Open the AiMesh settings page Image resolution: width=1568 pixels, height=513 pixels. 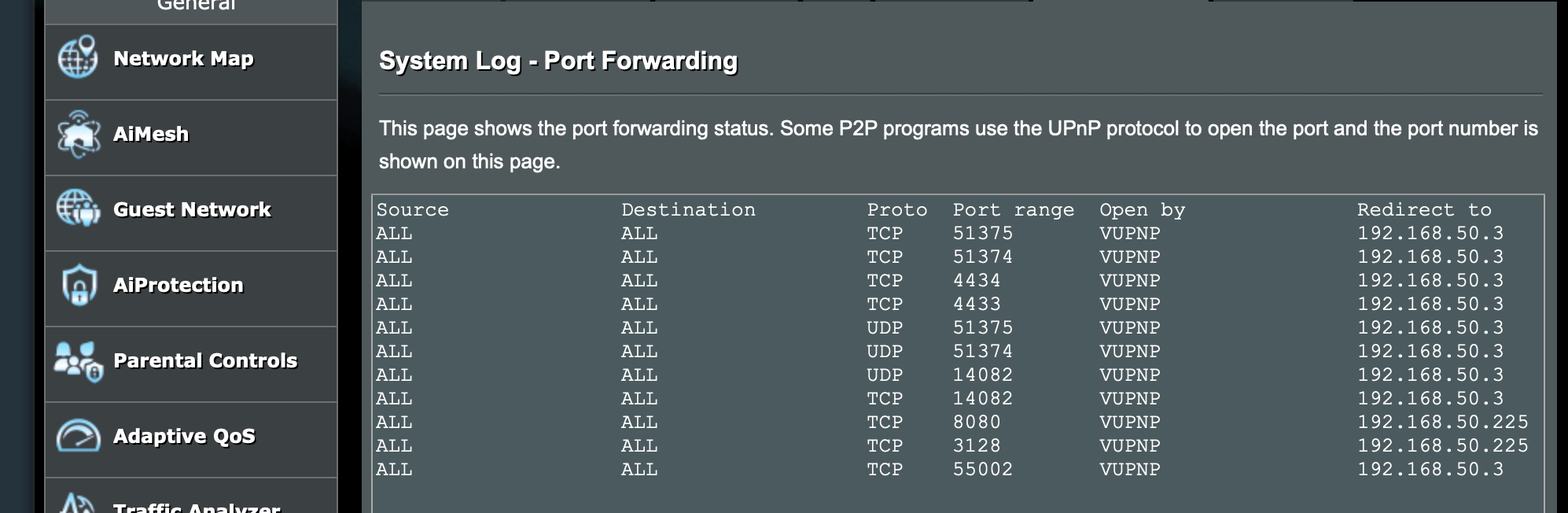click(150, 134)
